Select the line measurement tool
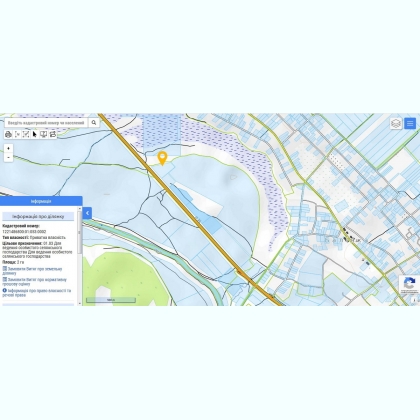420x420 pixels. (17, 134)
